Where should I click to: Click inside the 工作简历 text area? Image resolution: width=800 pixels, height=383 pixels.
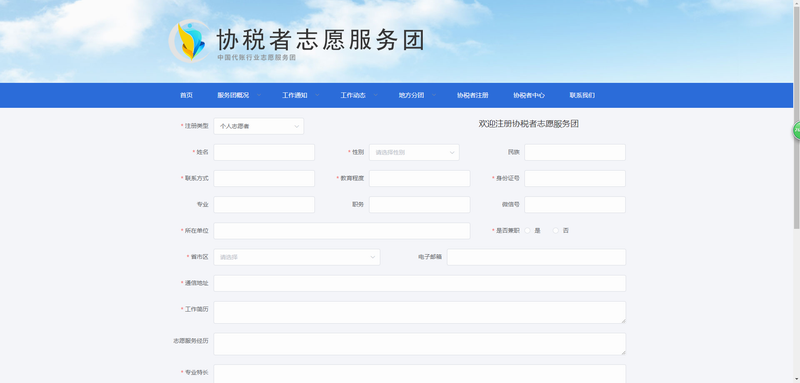tap(419, 312)
